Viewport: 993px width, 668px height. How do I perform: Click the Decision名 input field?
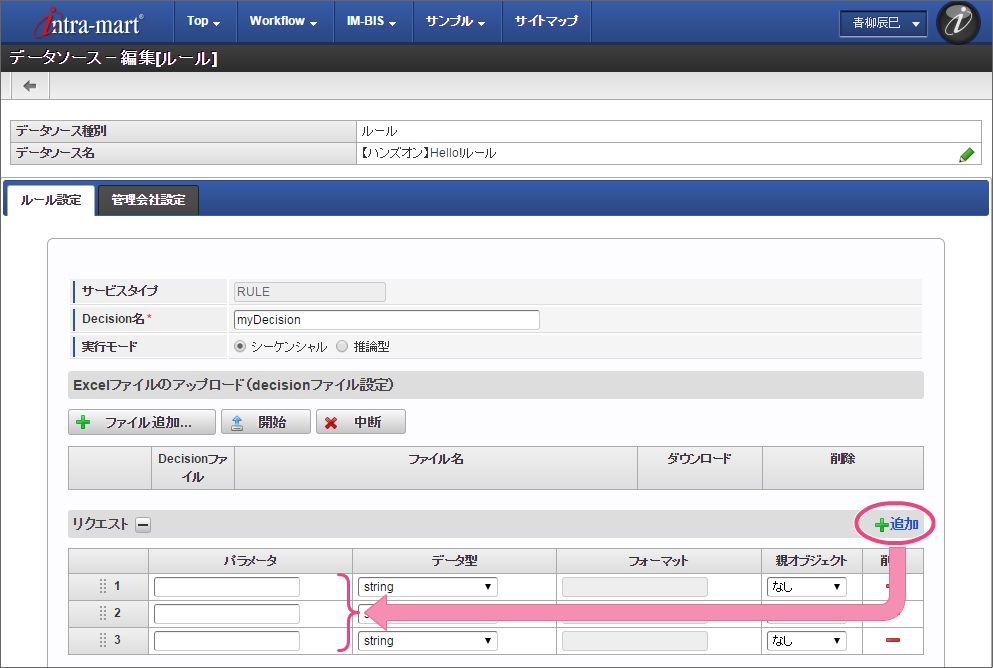(x=385, y=320)
